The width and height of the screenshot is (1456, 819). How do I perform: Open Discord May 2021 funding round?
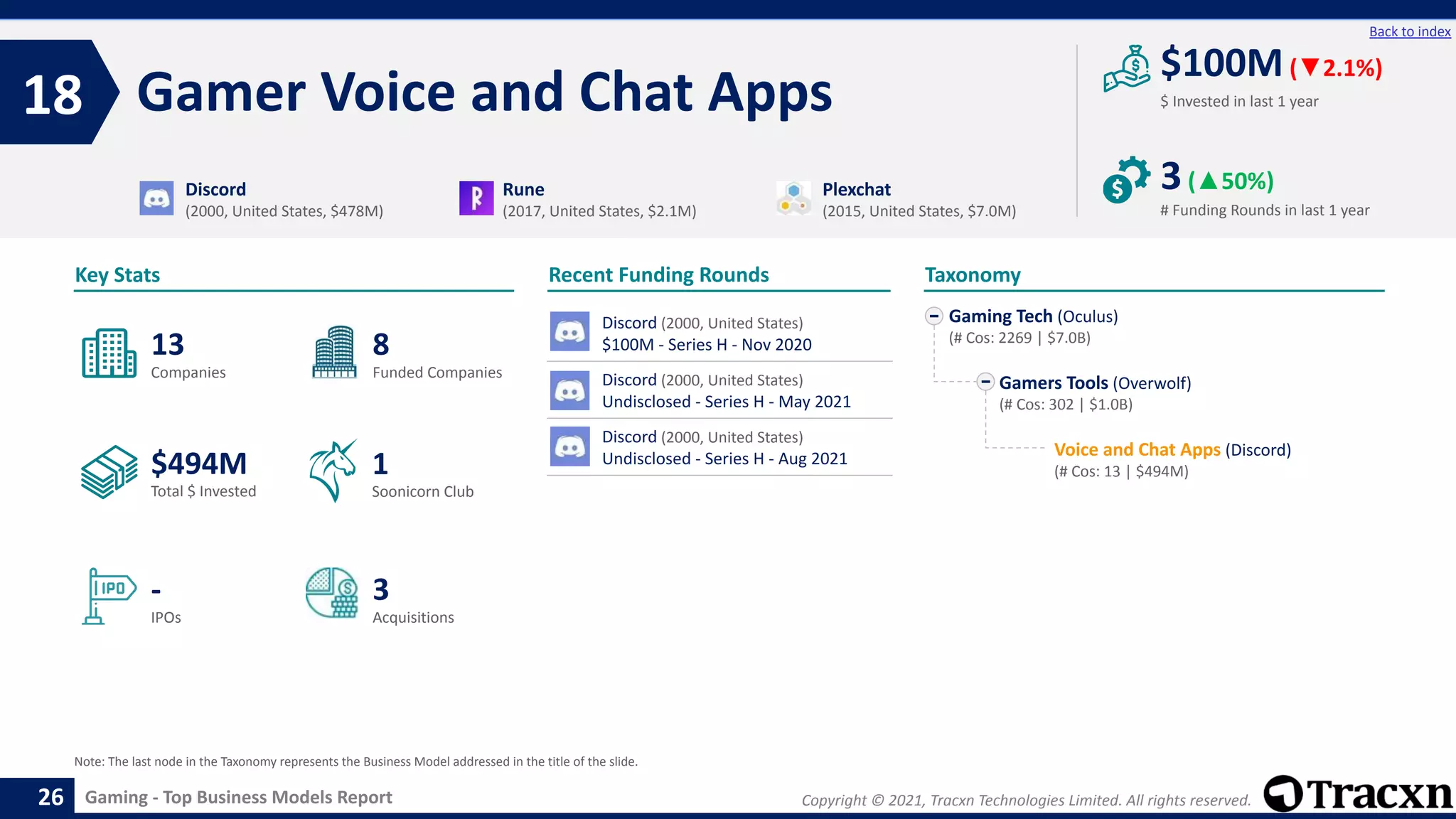click(725, 401)
